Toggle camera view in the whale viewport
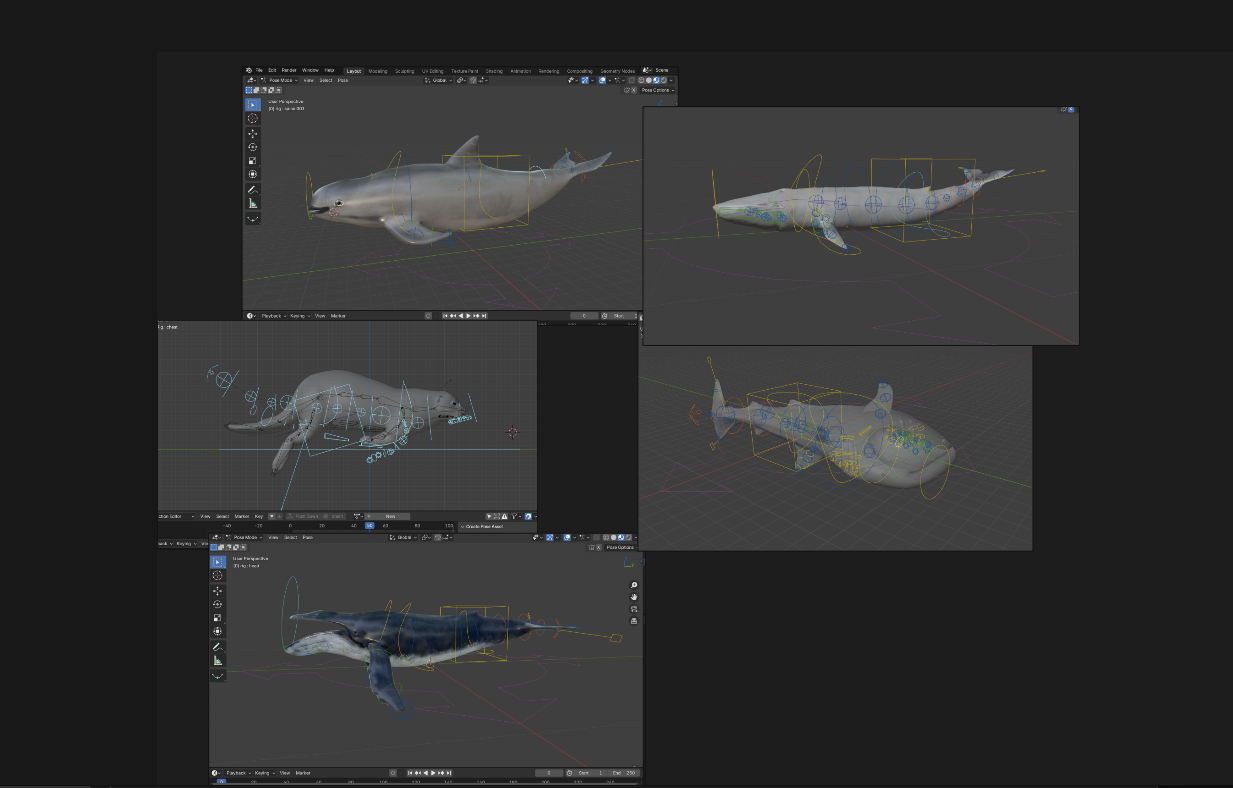 634,609
